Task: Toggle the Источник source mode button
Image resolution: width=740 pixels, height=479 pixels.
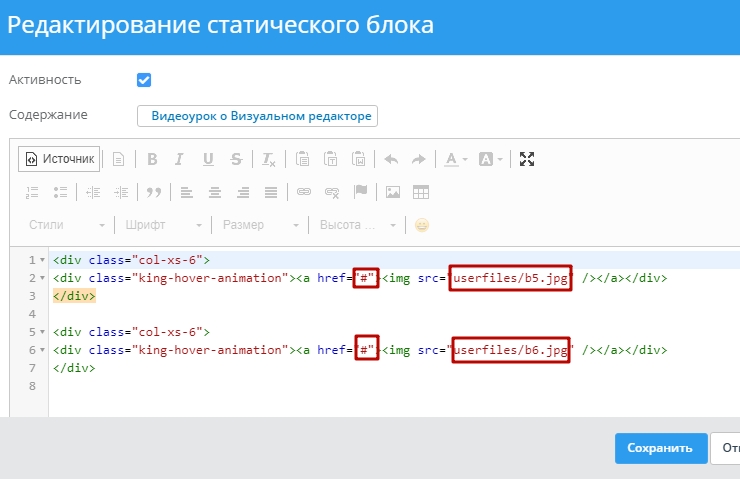Action: click(x=58, y=159)
